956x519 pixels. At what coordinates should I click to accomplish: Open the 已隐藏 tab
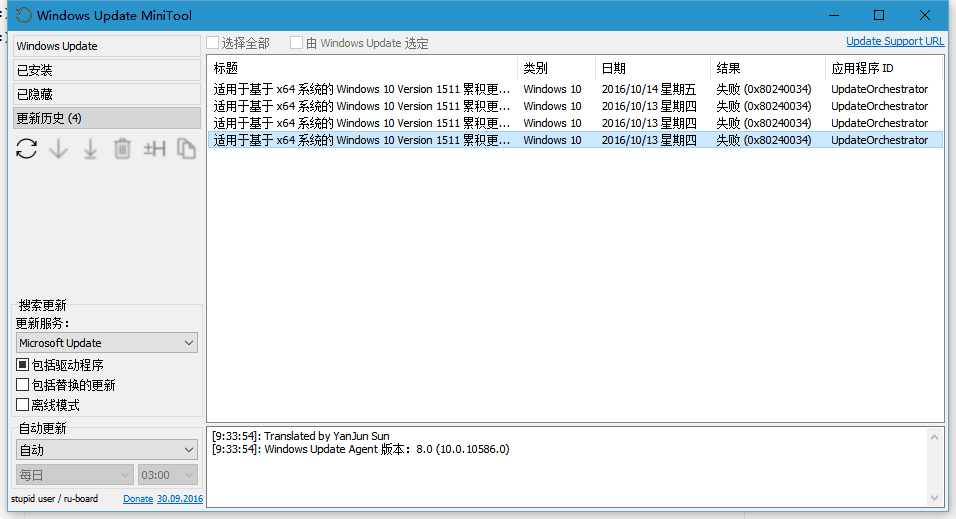click(x=106, y=94)
